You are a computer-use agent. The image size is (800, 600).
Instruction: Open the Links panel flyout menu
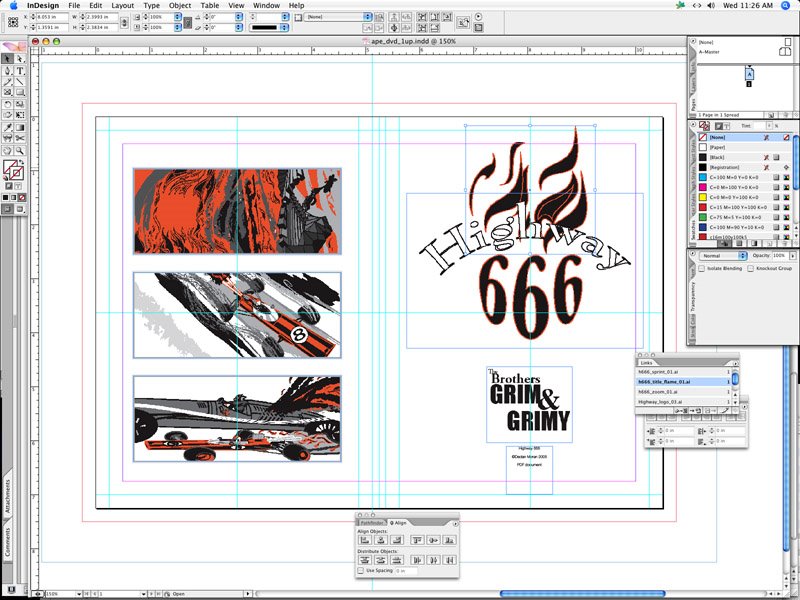tap(735, 363)
